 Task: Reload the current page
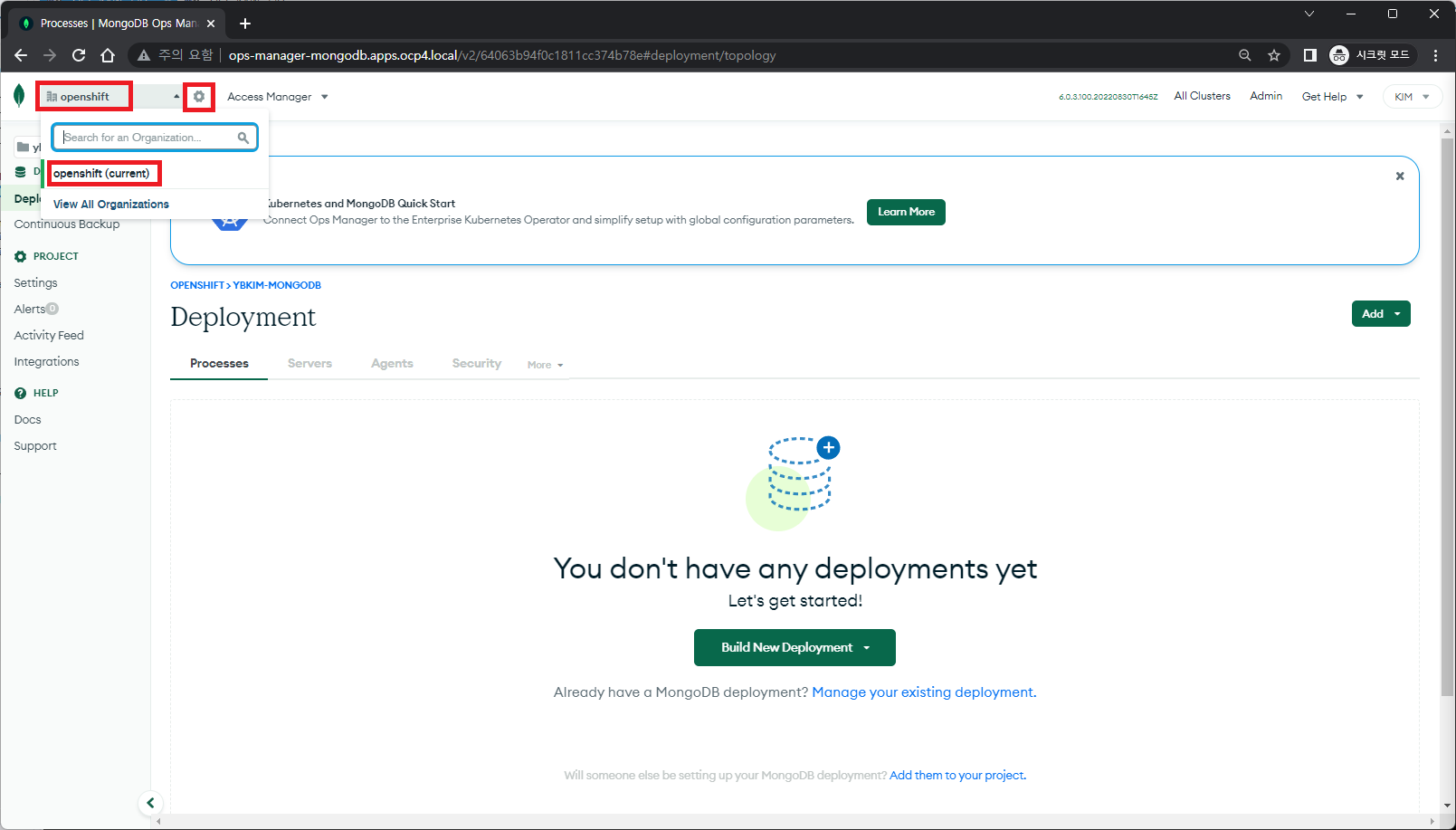pos(79,55)
